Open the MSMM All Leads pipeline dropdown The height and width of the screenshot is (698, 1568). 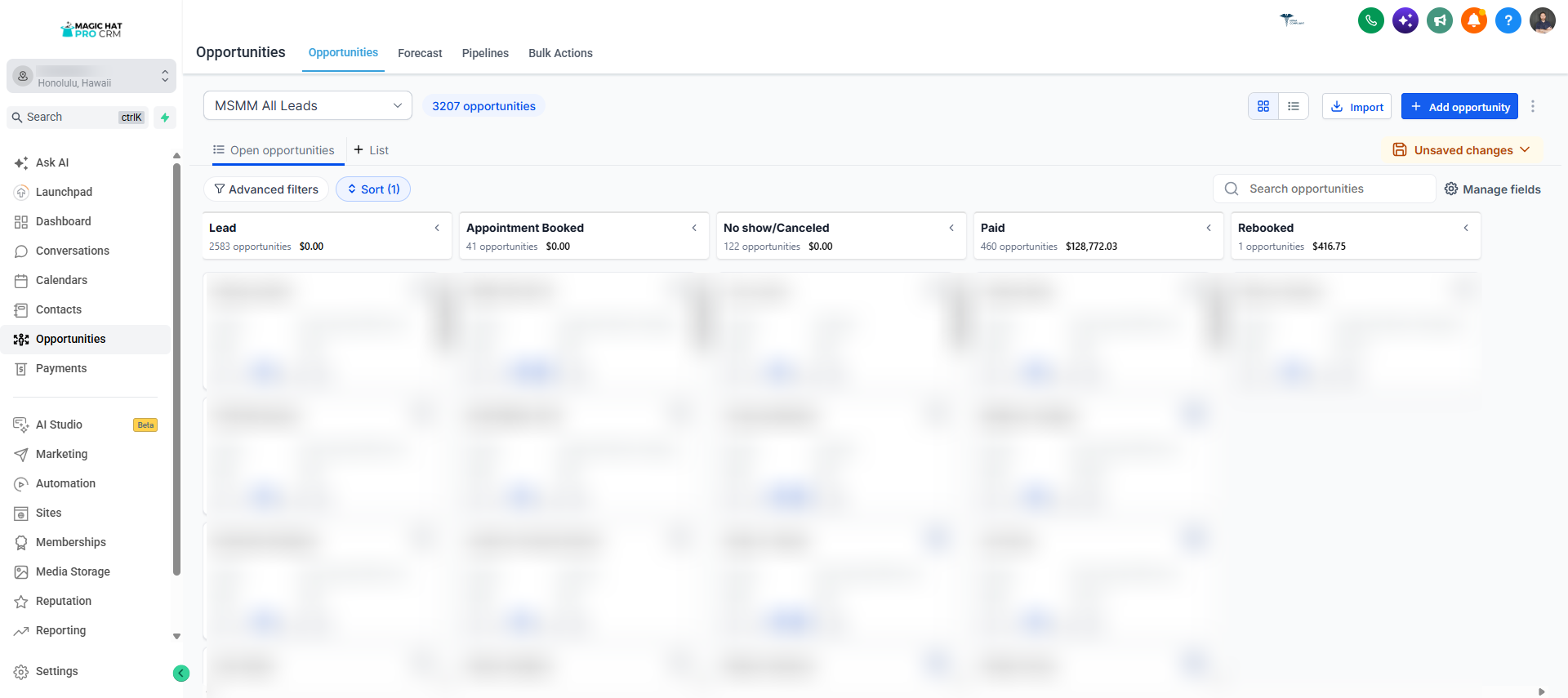pos(308,105)
